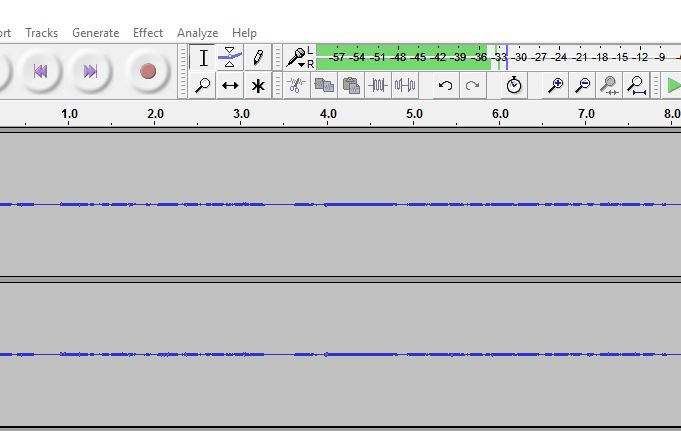Viewport: 681px width, 431px height.
Task: Click the Edit toolbar grabber handle
Action: (278, 85)
